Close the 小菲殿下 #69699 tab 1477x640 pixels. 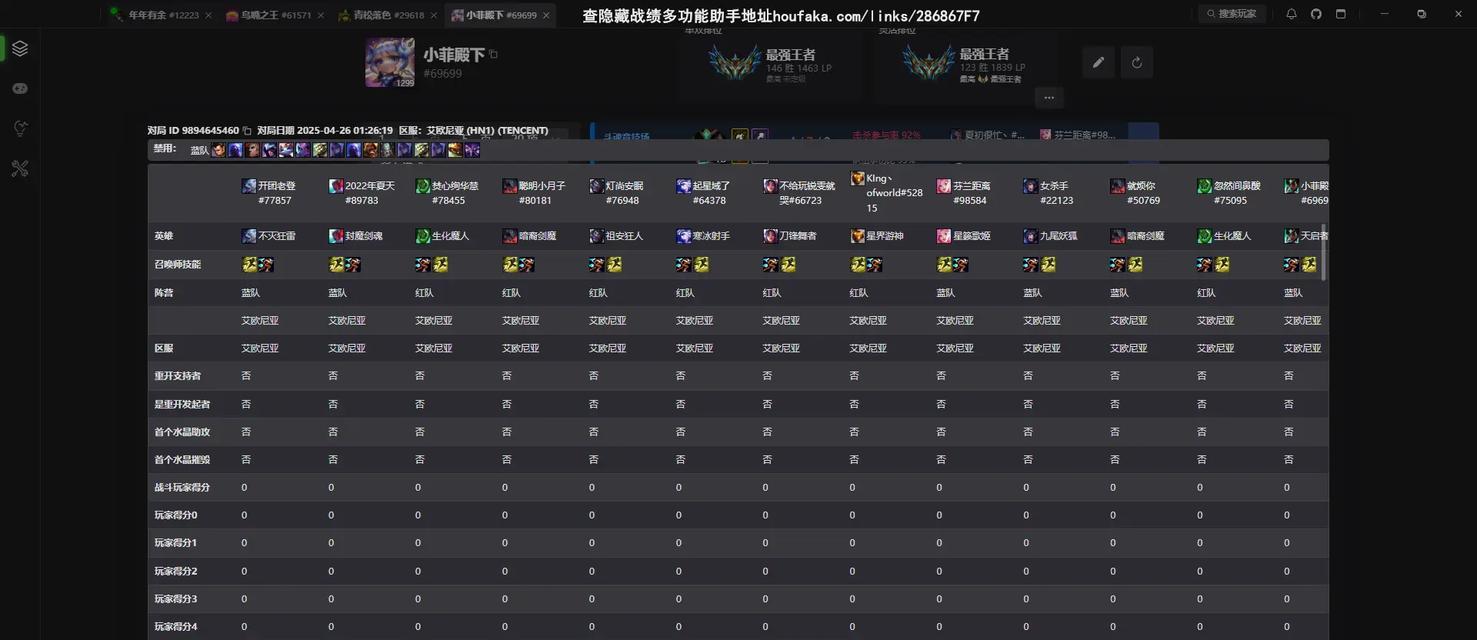[546, 15]
